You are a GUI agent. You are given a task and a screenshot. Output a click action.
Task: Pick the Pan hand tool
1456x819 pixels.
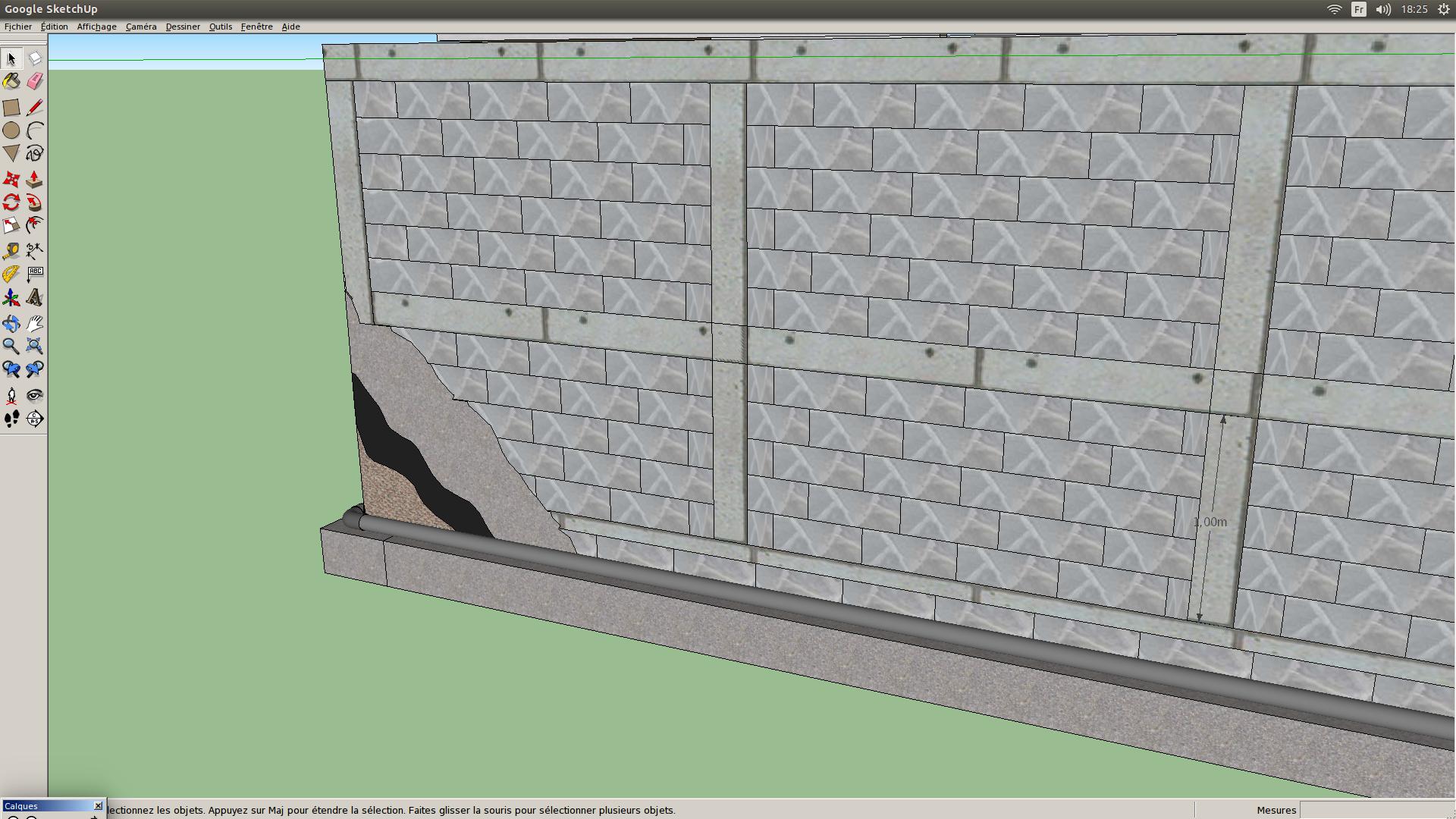(x=34, y=324)
